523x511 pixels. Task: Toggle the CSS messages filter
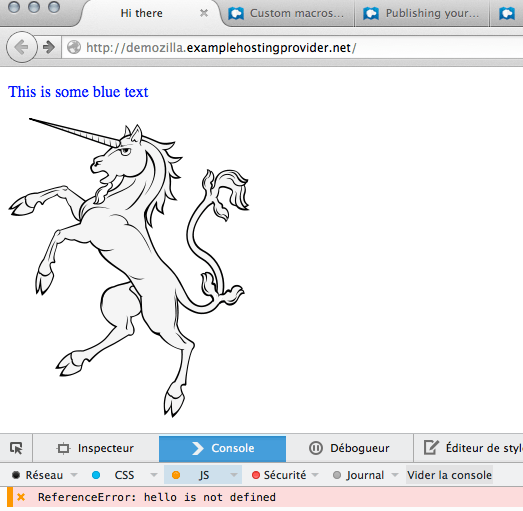113,475
